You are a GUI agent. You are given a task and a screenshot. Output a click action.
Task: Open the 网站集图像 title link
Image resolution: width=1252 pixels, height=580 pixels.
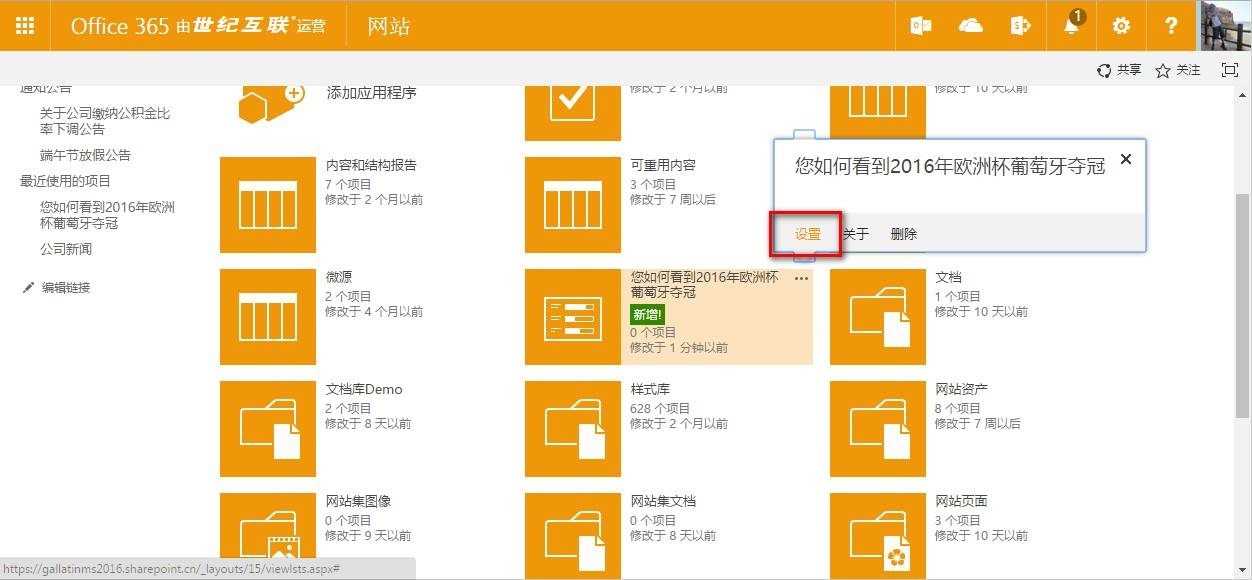[x=358, y=501]
